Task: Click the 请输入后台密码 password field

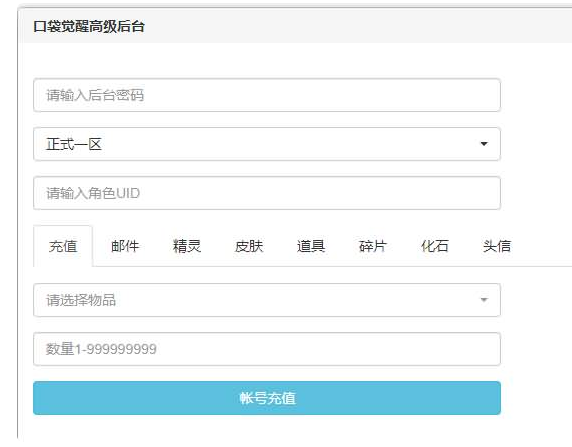Action: 267,95
